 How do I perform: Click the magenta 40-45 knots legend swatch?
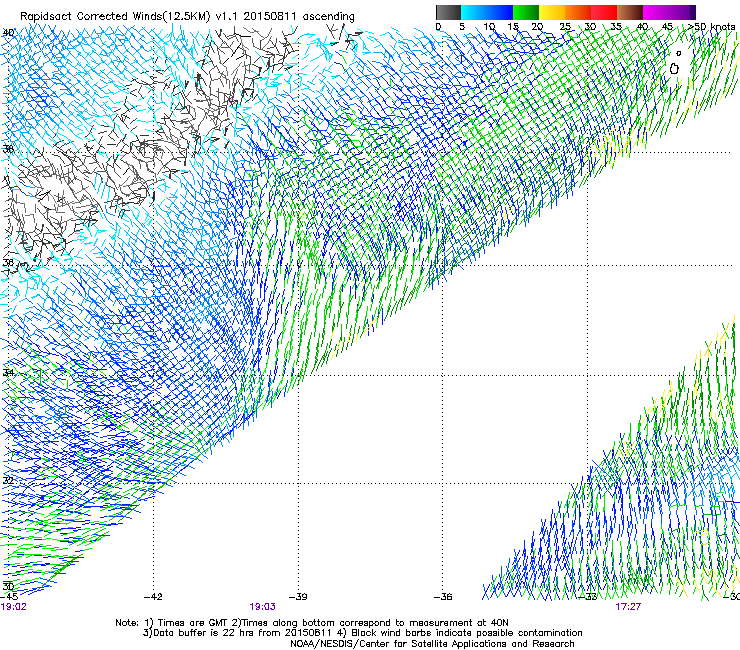pyautogui.click(x=656, y=12)
